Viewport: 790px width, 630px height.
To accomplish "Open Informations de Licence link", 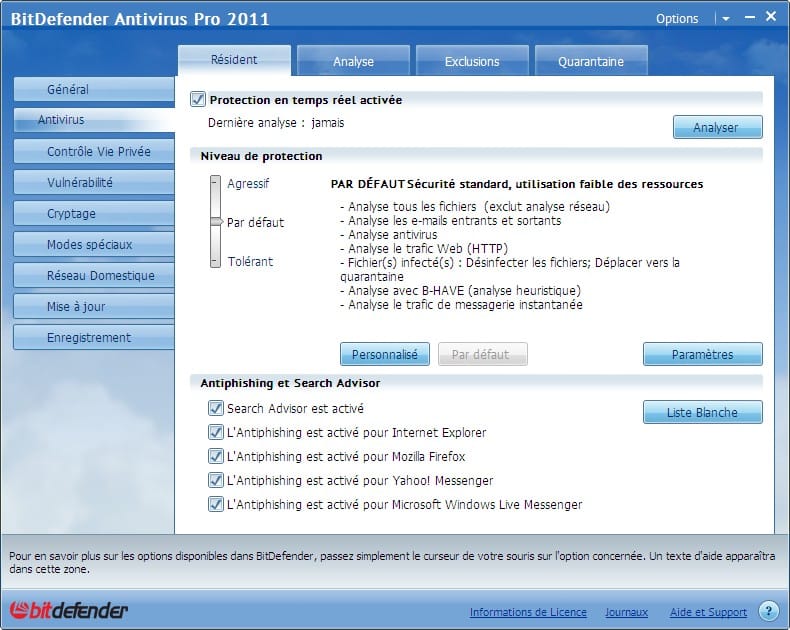I will (x=528, y=612).
